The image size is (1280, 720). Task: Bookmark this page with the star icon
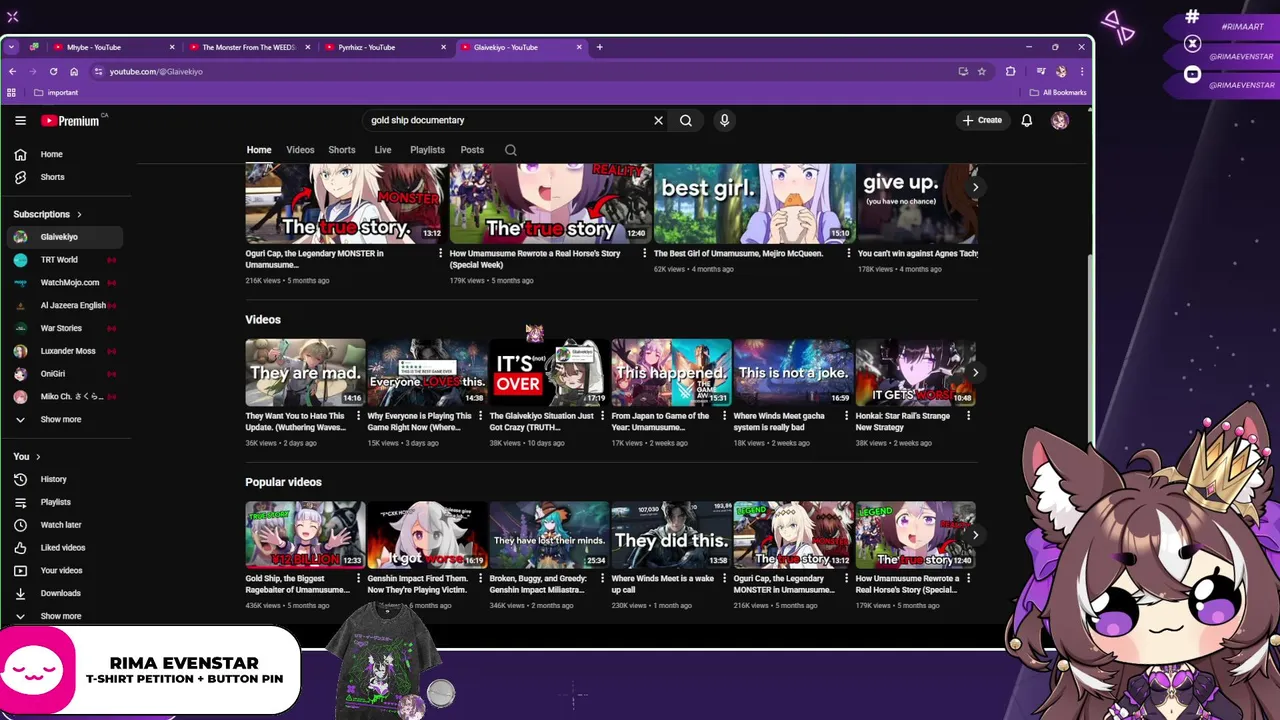click(x=982, y=71)
